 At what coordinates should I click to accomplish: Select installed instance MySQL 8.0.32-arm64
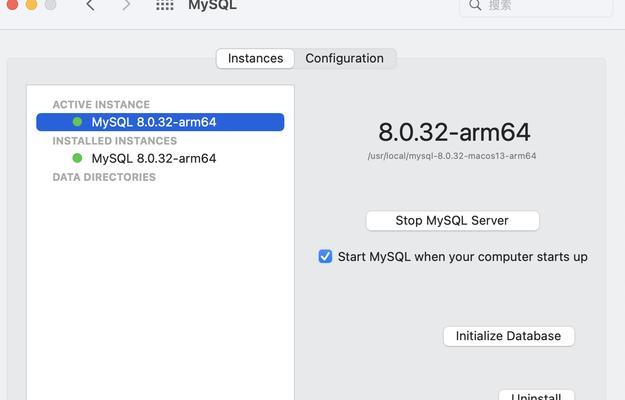[160, 159]
